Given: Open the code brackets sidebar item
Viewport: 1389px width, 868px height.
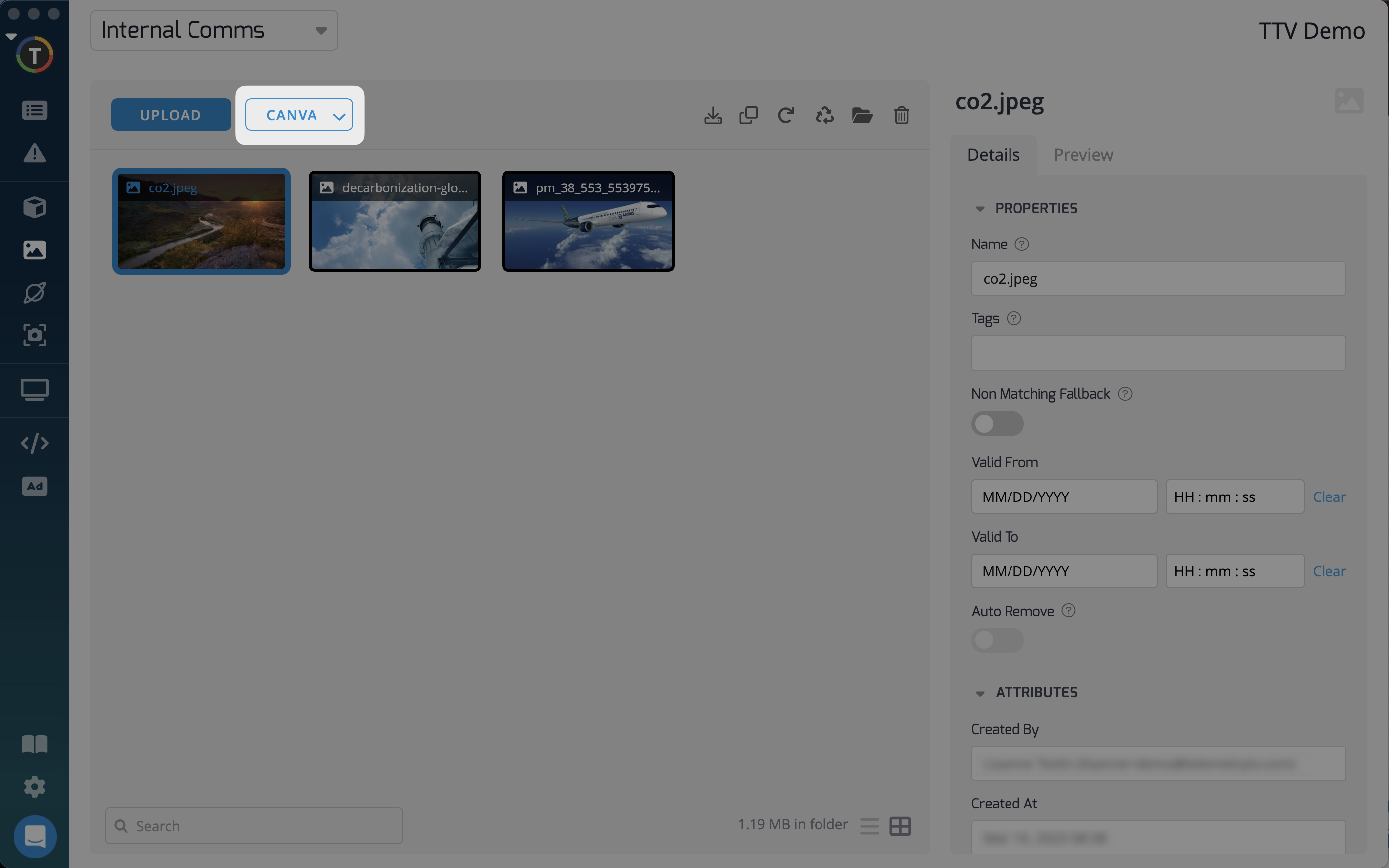Looking at the screenshot, I should (x=34, y=443).
